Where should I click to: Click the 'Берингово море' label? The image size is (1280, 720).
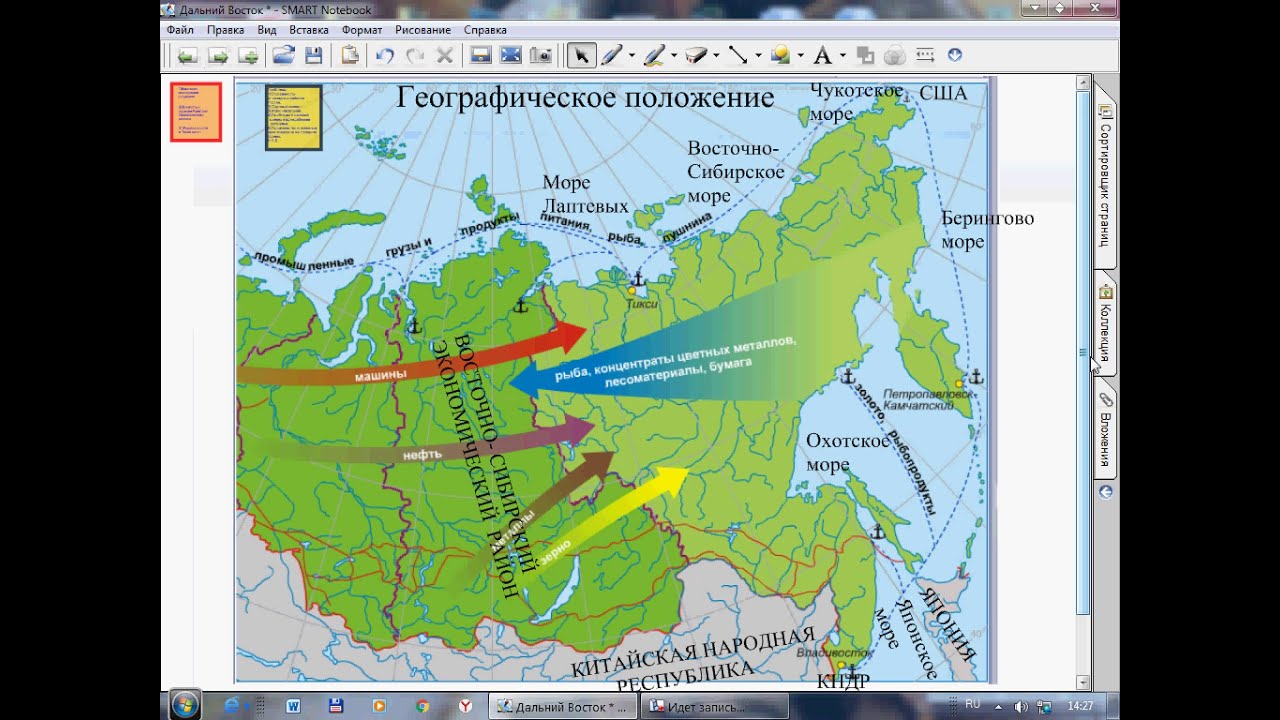point(987,230)
